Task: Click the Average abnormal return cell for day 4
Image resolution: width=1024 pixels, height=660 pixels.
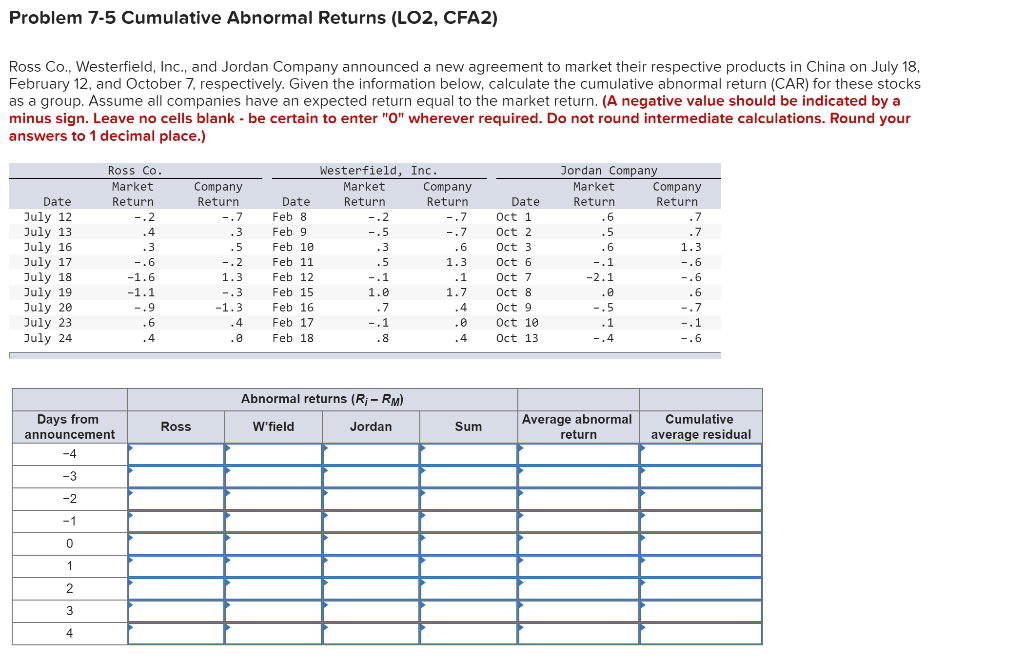Action: [x=577, y=633]
